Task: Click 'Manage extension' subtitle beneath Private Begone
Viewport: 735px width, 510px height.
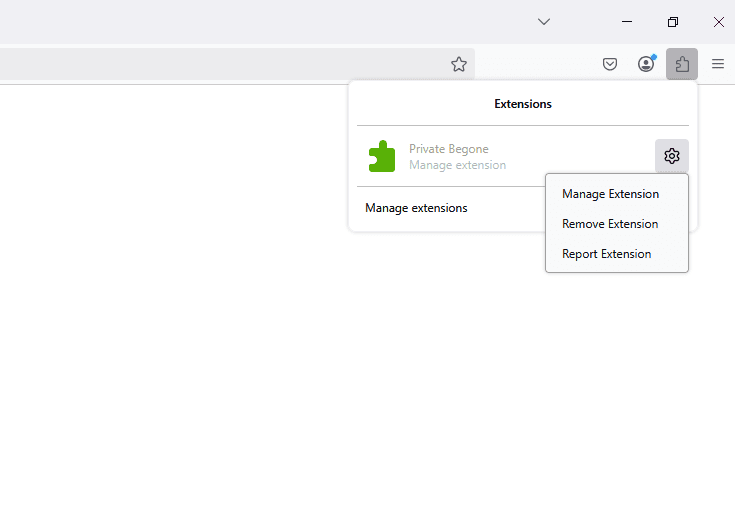Action: pos(457,165)
